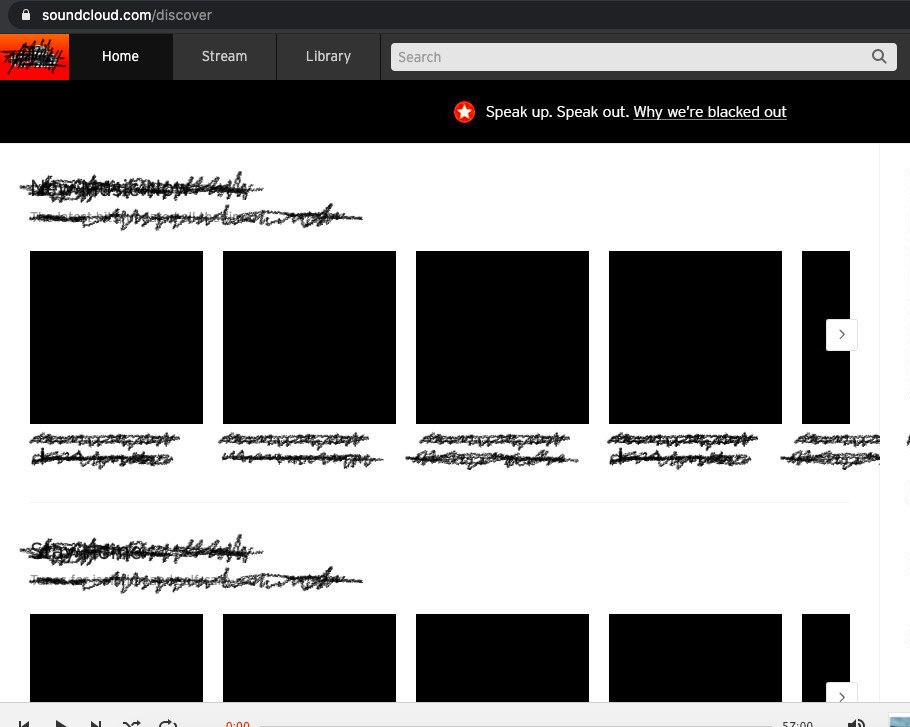Open the Home tab
The height and width of the screenshot is (727, 910).
(121, 57)
